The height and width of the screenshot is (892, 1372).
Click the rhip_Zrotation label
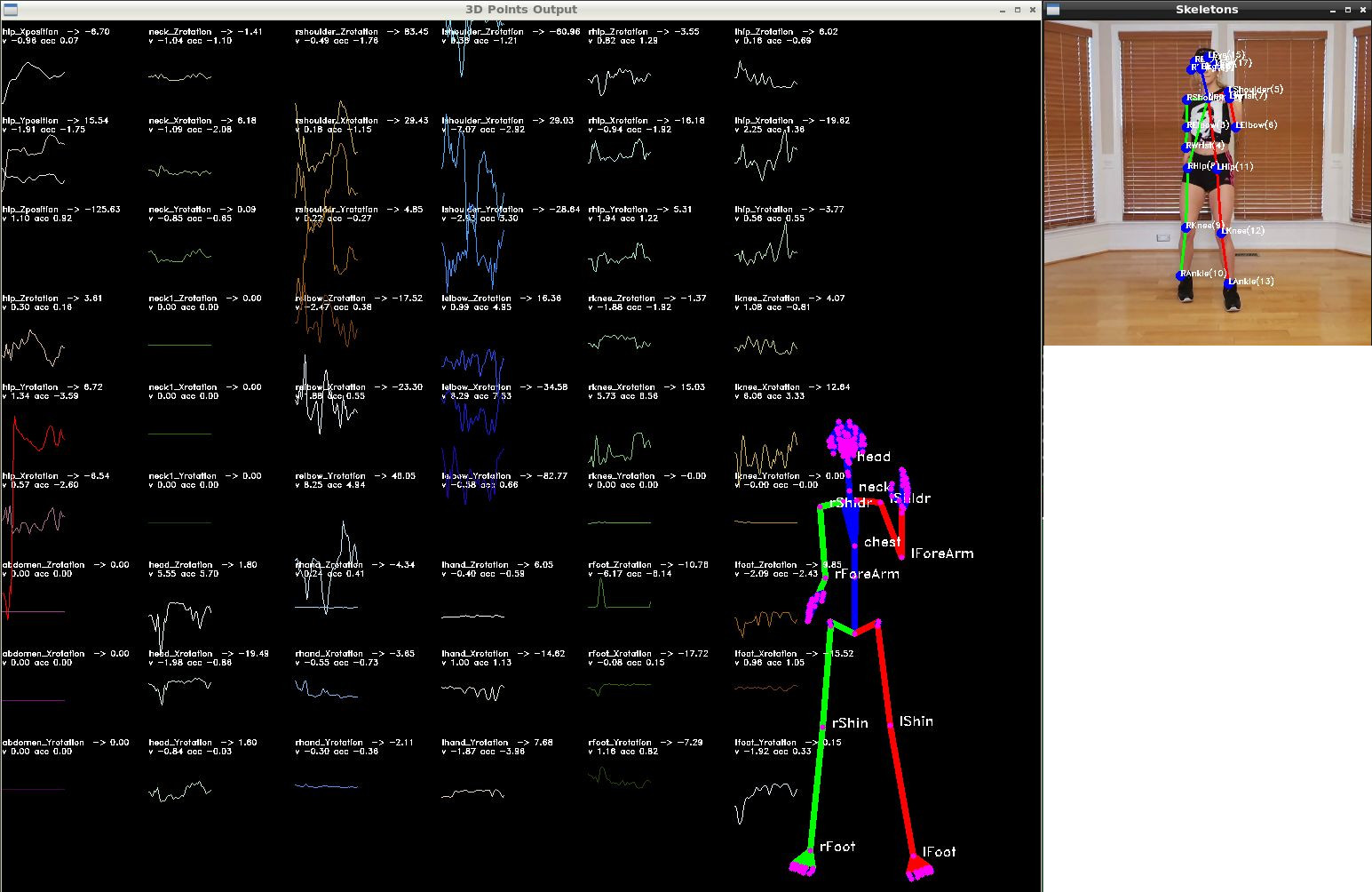(618, 31)
